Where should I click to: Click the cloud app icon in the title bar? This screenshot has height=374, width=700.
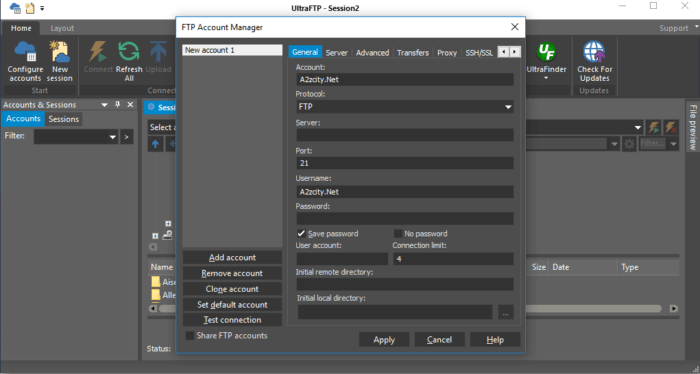15,8
